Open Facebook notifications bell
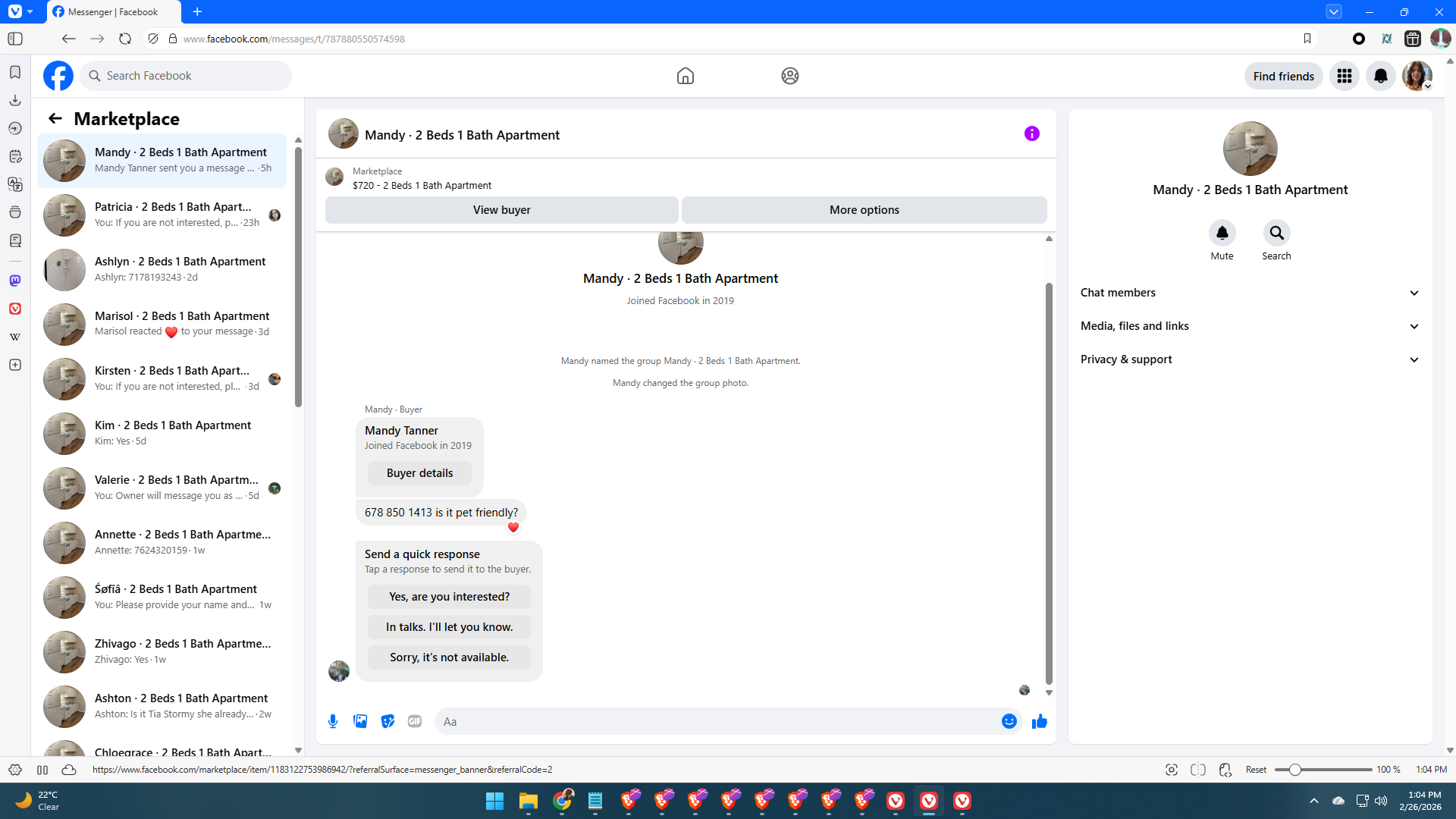The width and height of the screenshot is (1456, 819). click(x=1380, y=76)
